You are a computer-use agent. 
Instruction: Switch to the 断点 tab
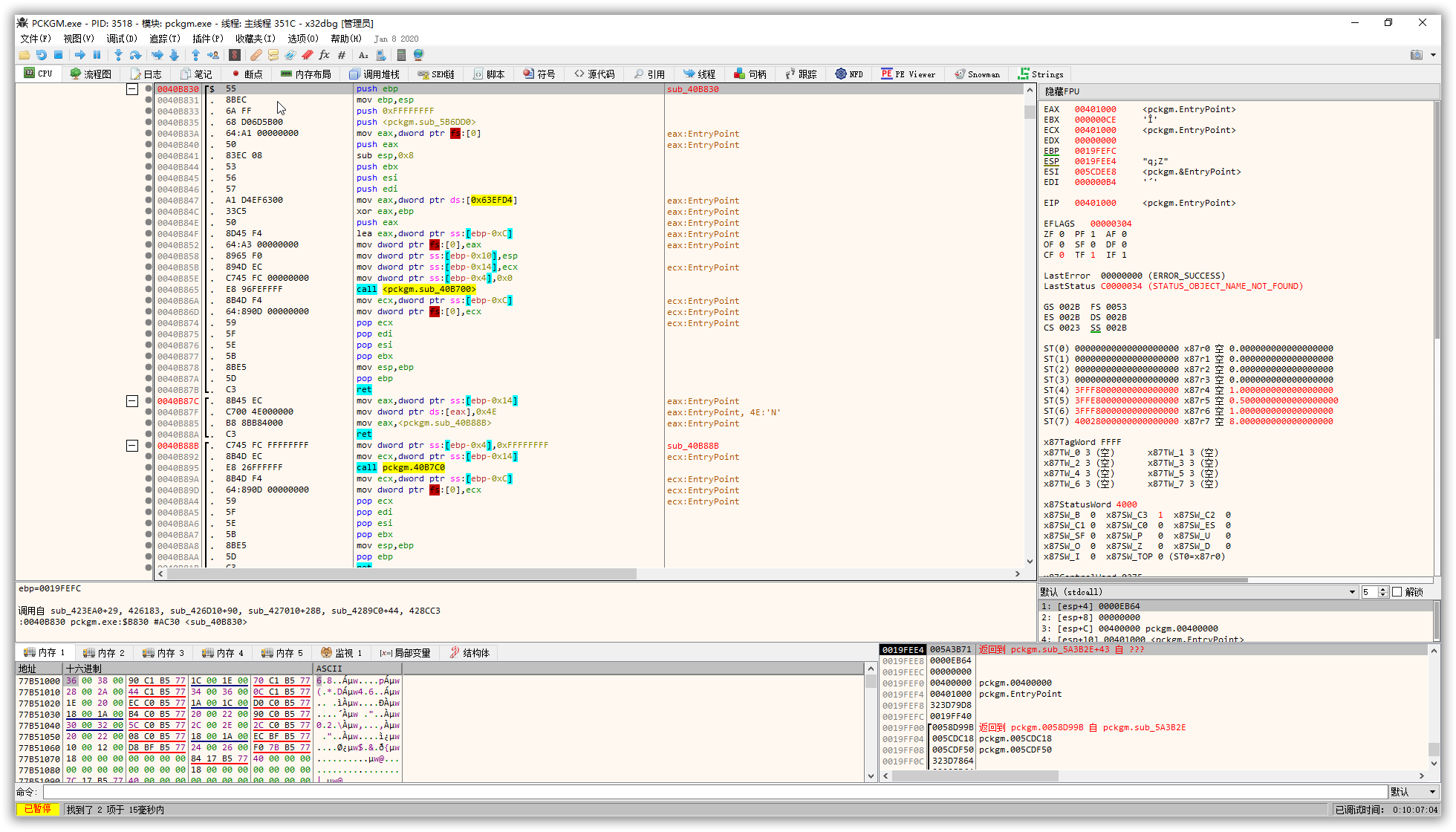(x=247, y=74)
